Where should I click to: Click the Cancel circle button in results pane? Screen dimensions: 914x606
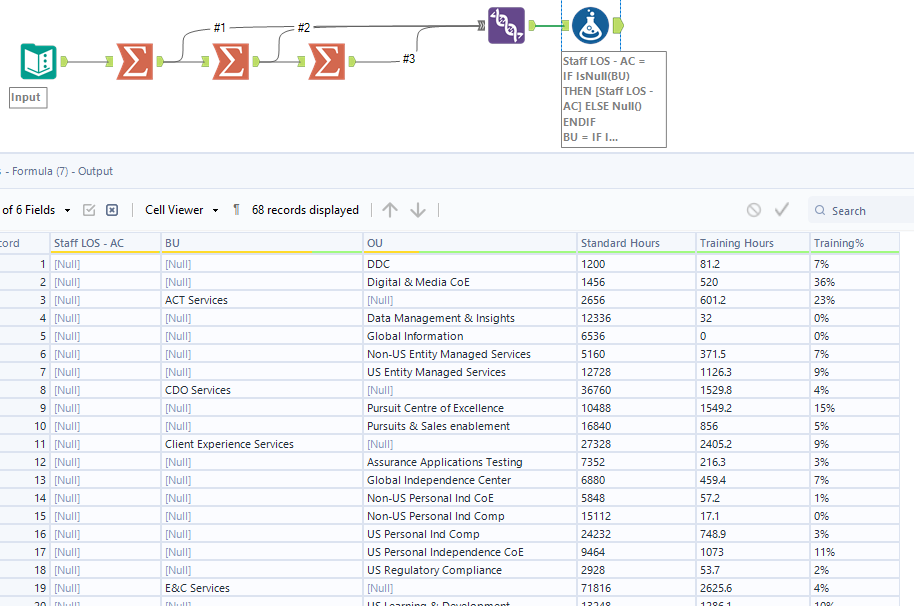coord(755,210)
